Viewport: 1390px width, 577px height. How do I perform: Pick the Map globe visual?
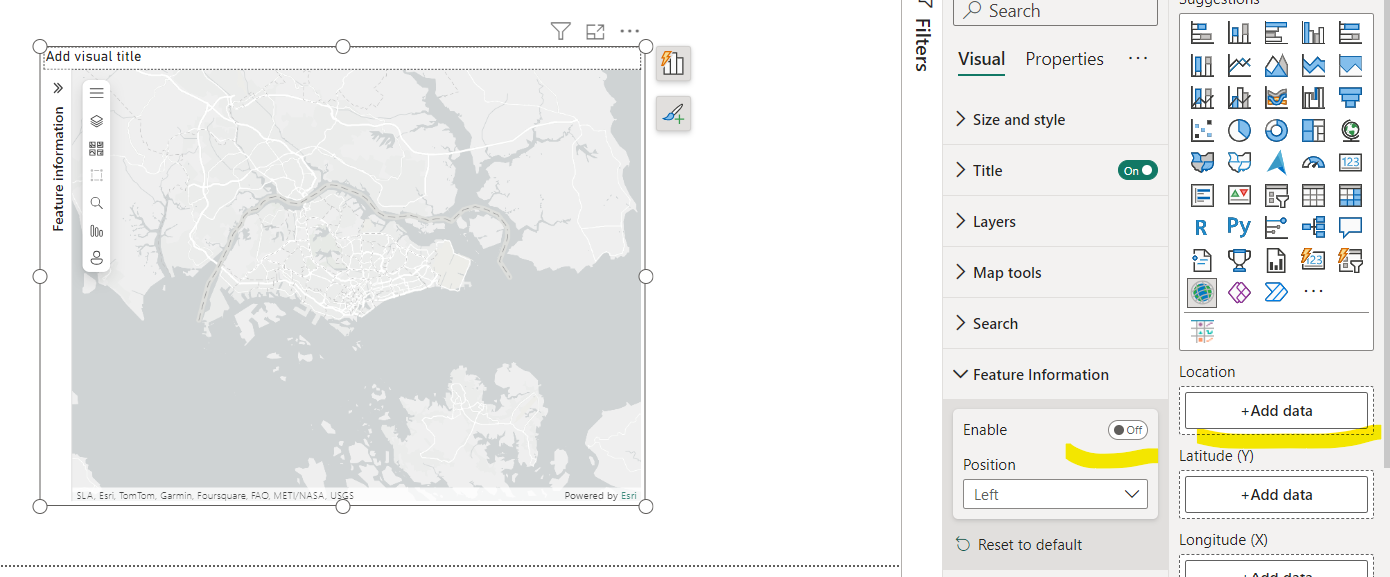pyautogui.click(x=1350, y=131)
